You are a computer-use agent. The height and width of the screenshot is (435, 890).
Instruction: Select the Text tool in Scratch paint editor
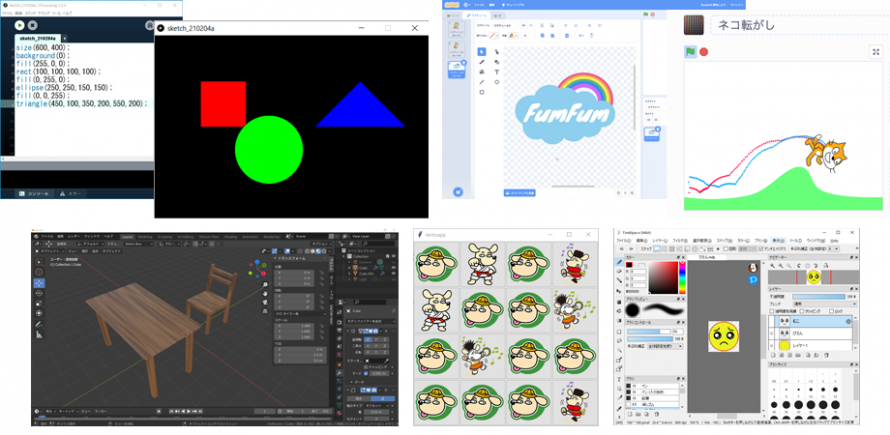tap(497, 72)
